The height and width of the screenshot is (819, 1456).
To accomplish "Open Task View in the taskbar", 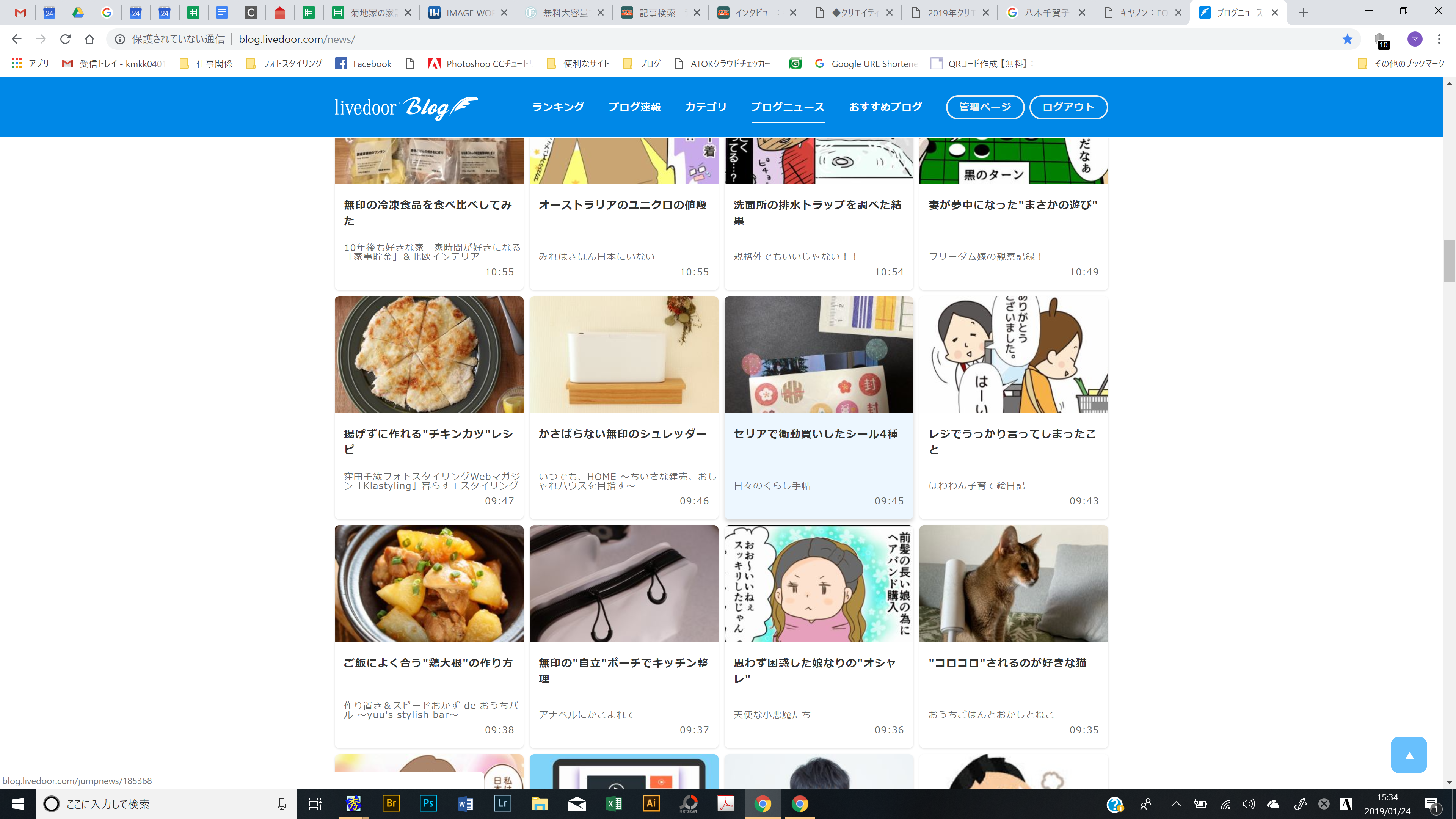I will (315, 804).
